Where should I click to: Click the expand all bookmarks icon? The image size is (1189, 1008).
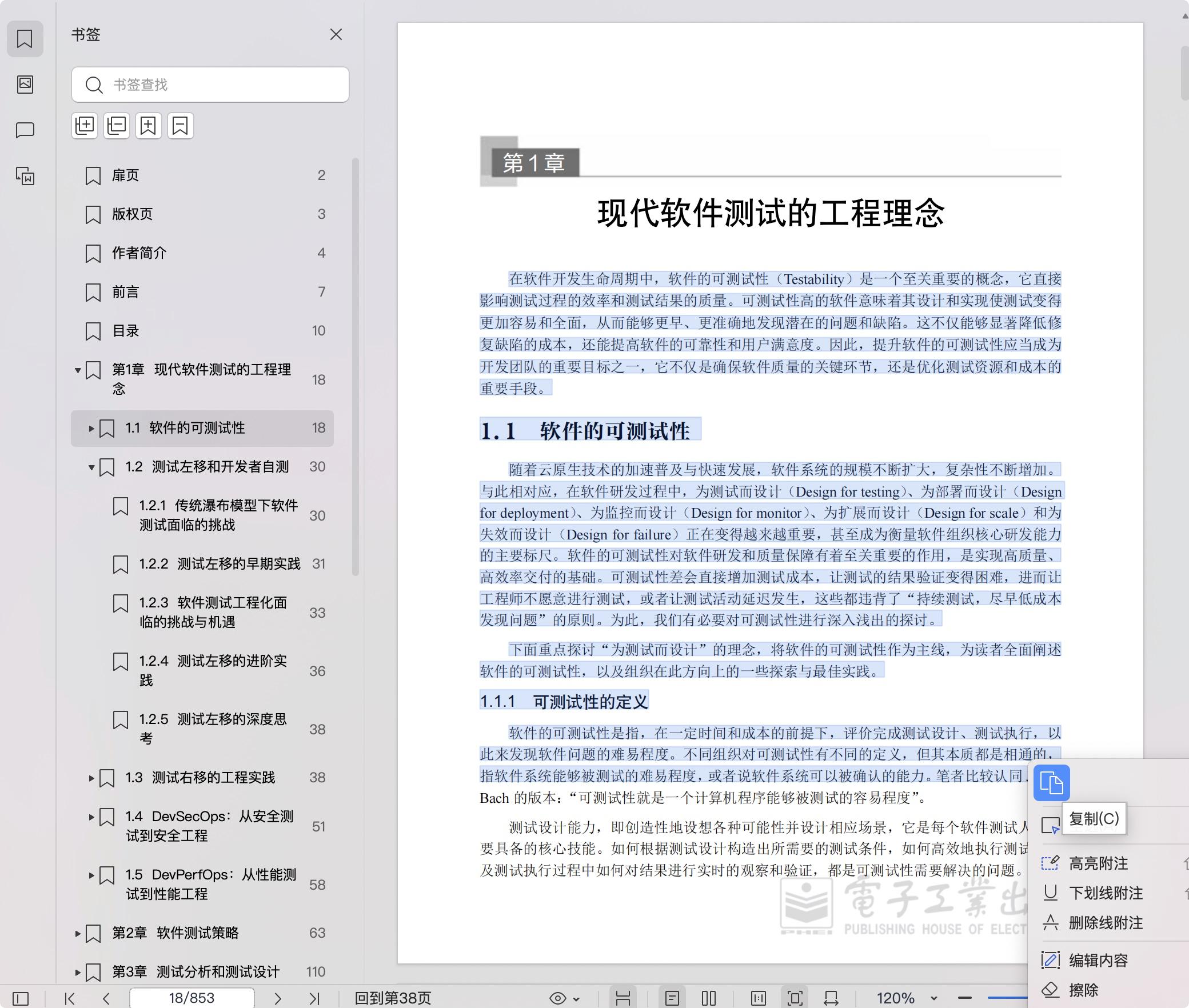(85, 126)
